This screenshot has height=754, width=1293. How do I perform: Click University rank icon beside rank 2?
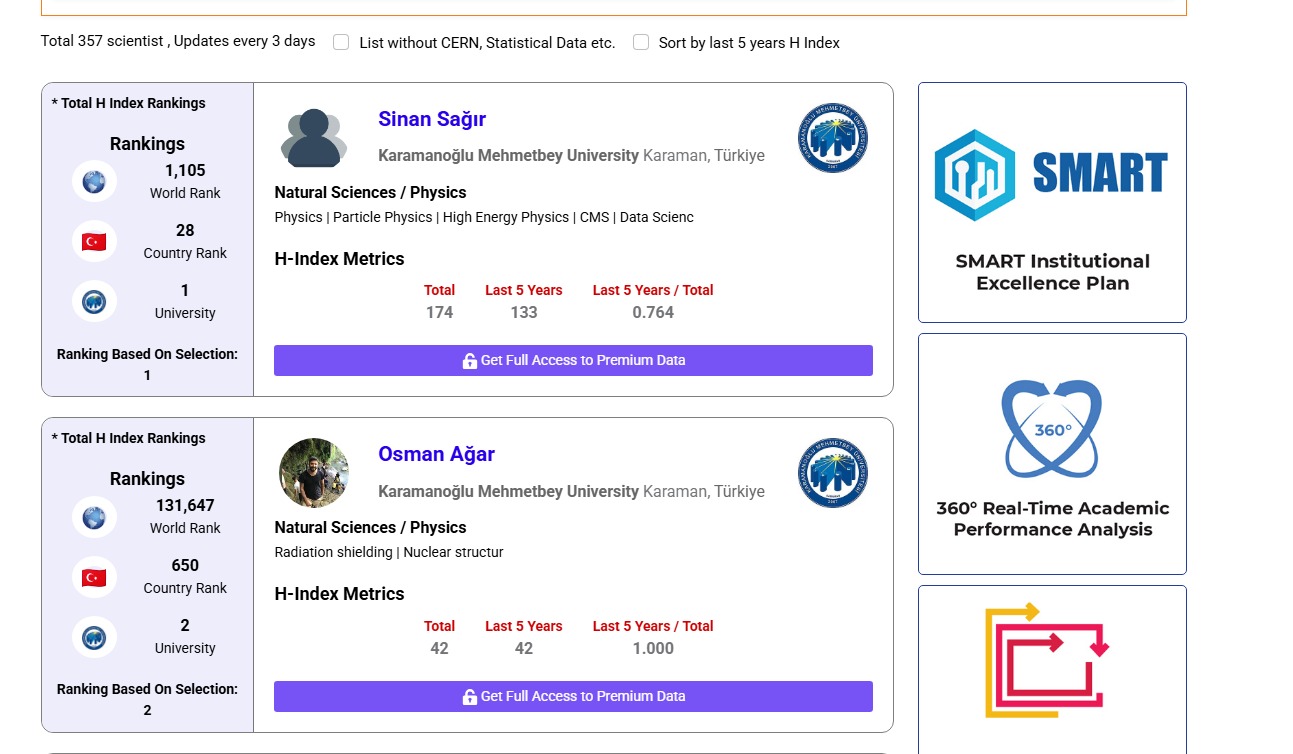click(x=94, y=637)
